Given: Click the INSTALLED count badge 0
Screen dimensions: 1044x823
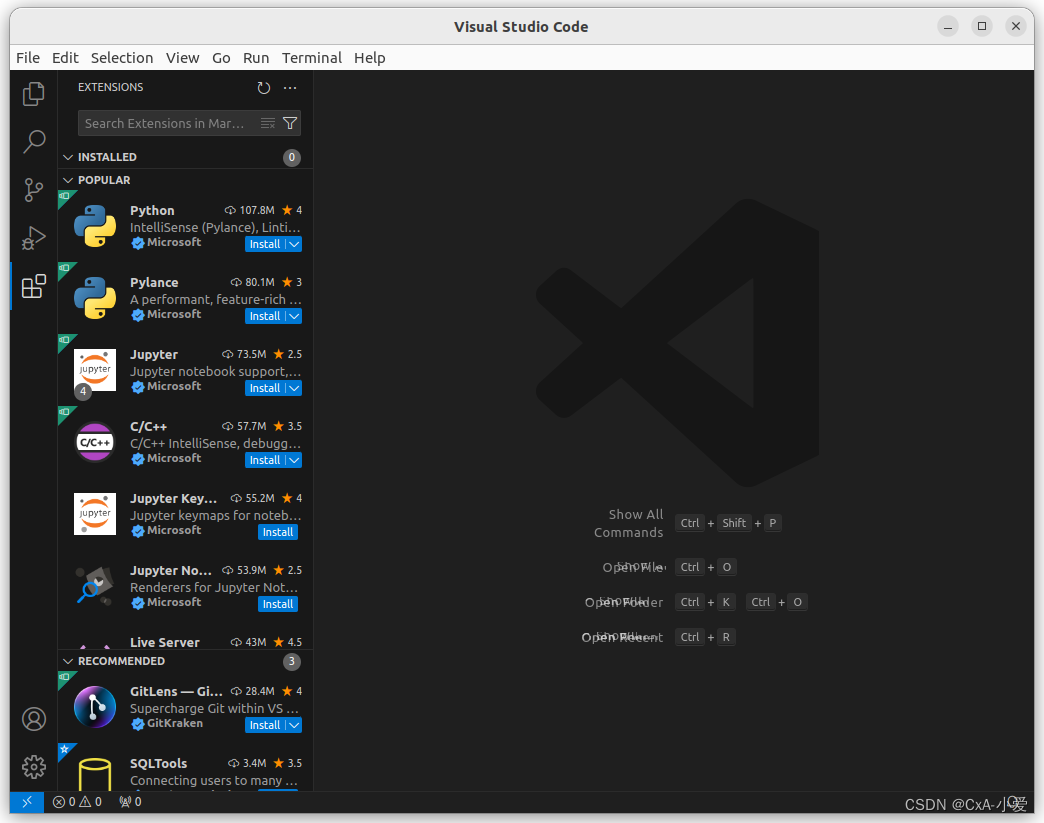Looking at the screenshot, I should point(292,157).
